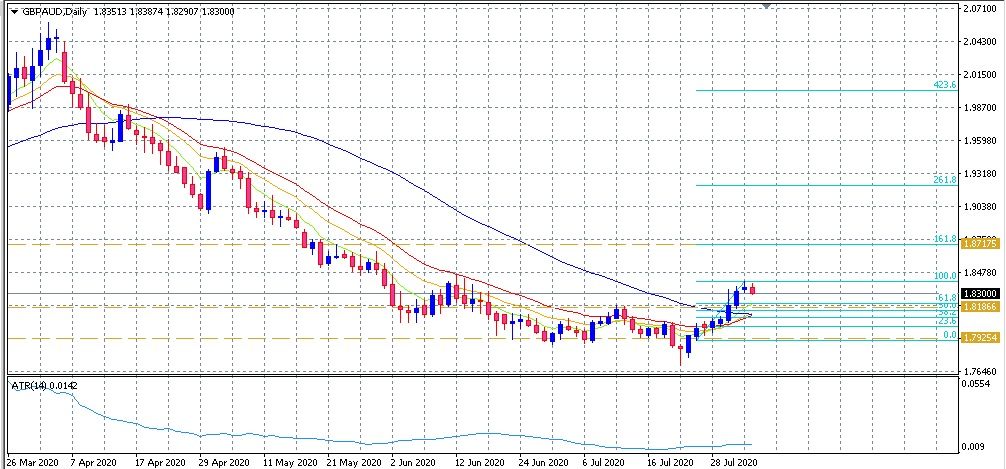Click the chart shift triangle marker at top
Screen dimensions: 1006x469
(765, 6)
